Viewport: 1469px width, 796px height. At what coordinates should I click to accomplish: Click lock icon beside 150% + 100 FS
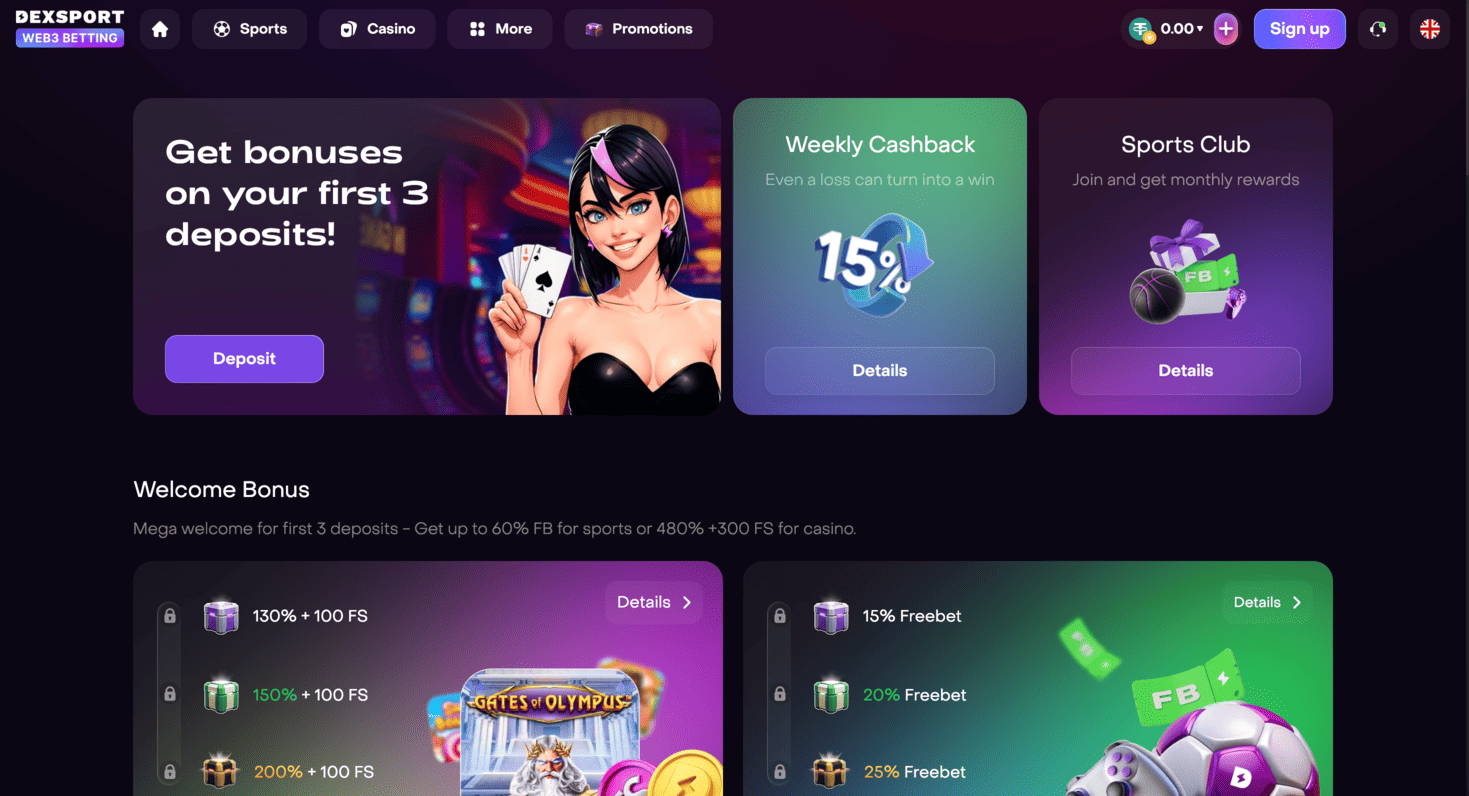(x=170, y=694)
